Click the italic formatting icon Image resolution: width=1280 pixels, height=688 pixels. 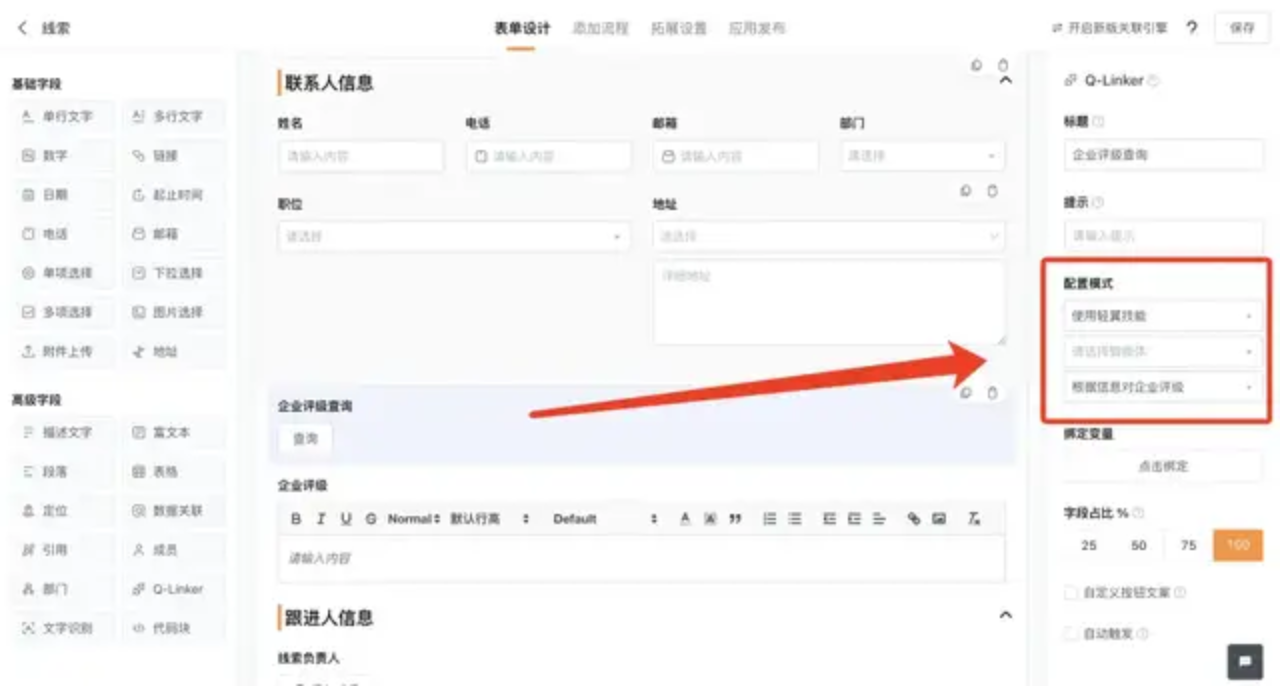321,519
